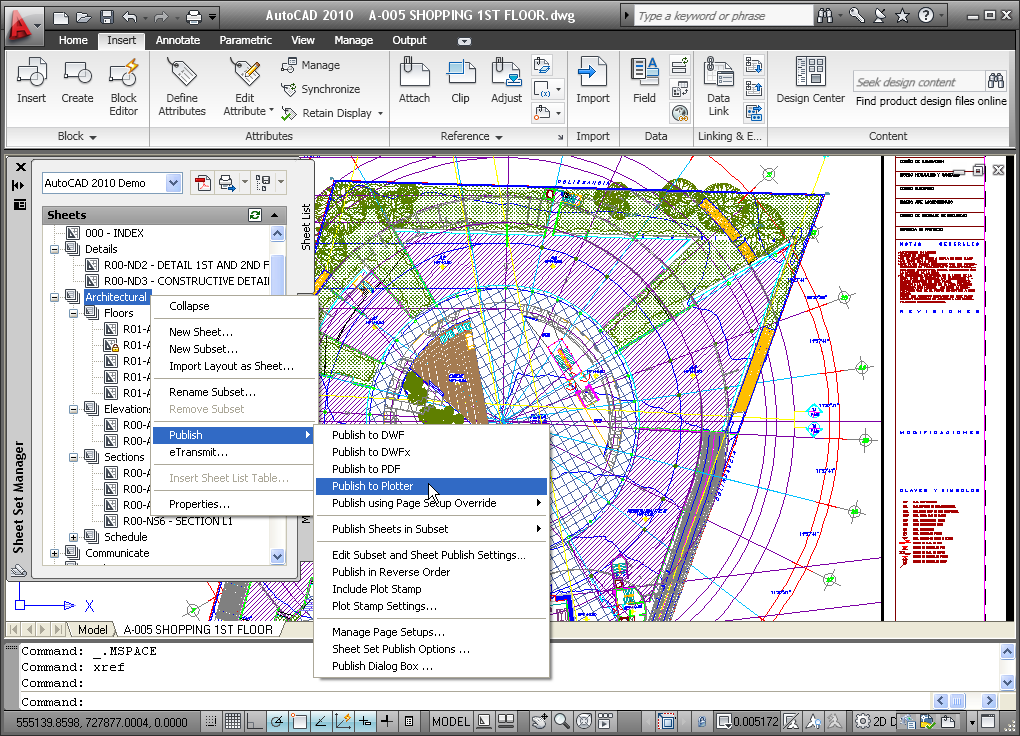The width and height of the screenshot is (1020, 736).
Task: Collapse the Details subset in the tree
Action: point(55,249)
